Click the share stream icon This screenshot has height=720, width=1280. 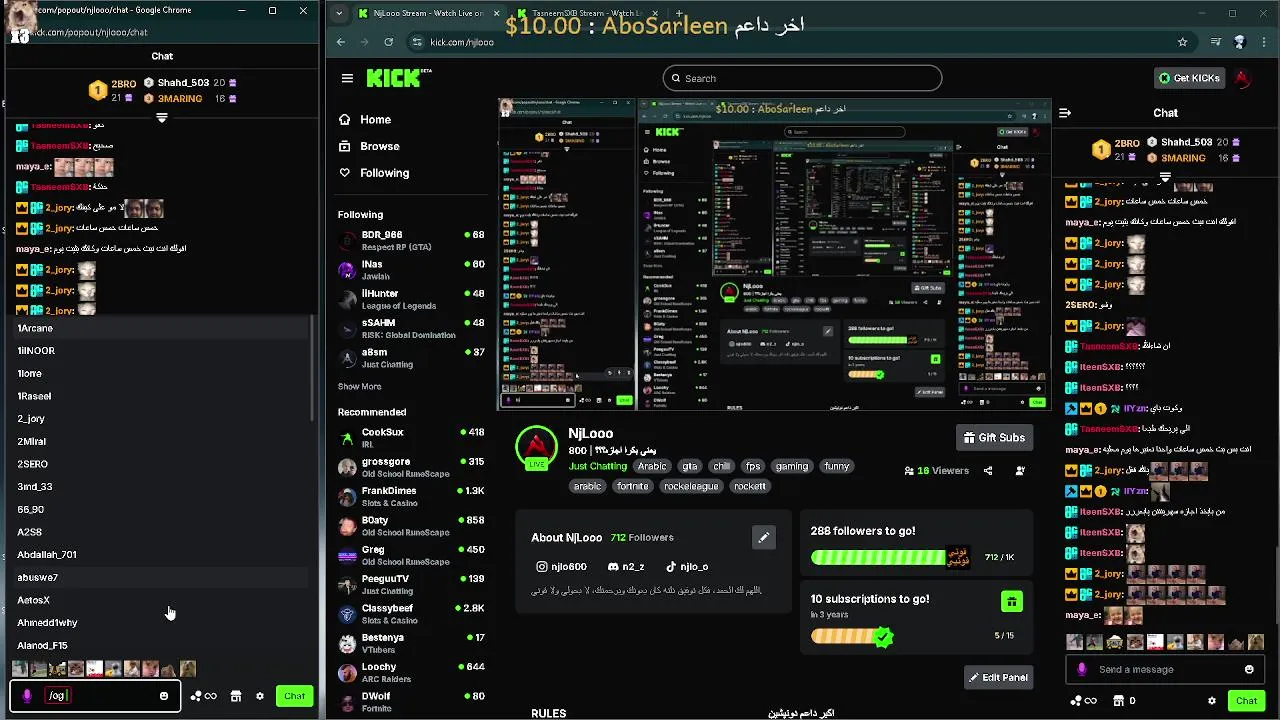point(988,470)
